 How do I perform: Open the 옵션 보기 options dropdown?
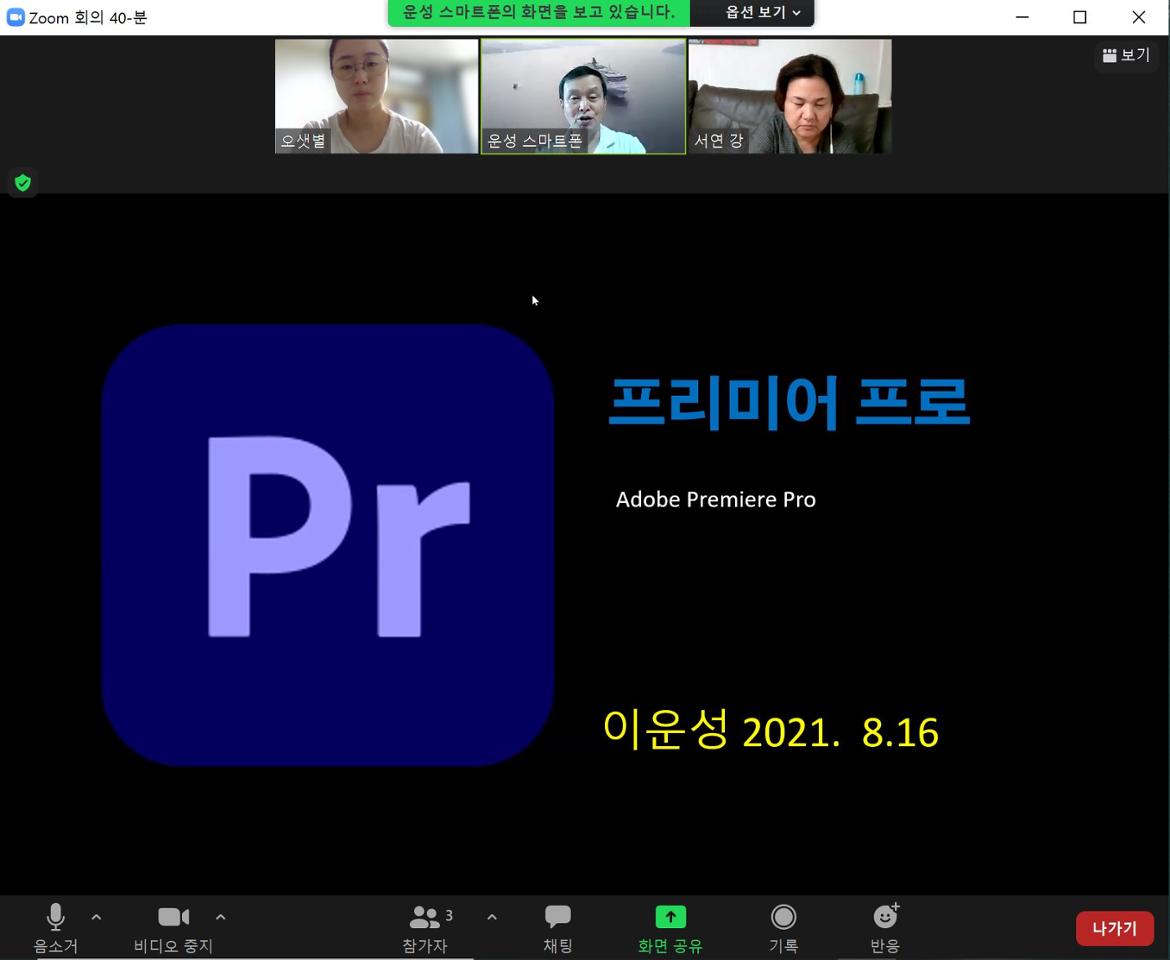click(x=752, y=13)
